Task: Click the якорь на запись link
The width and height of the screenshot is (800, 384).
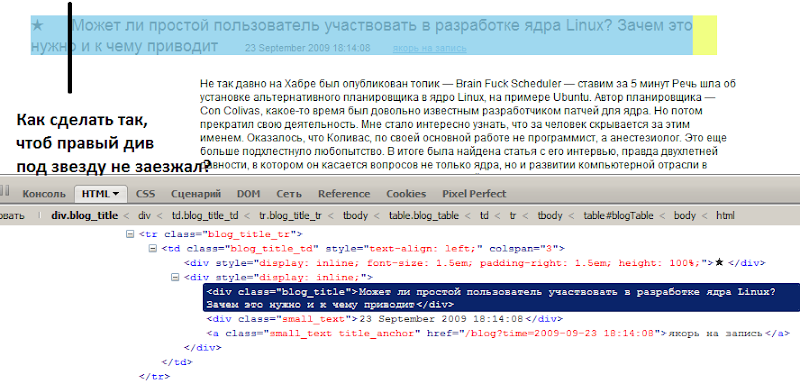Action: click(x=430, y=48)
